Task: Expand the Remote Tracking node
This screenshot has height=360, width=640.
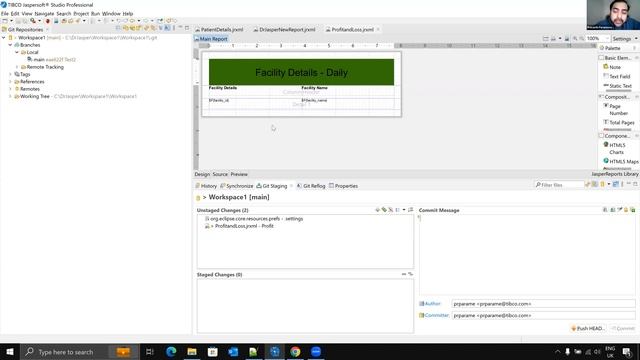Action: [x=17, y=67]
